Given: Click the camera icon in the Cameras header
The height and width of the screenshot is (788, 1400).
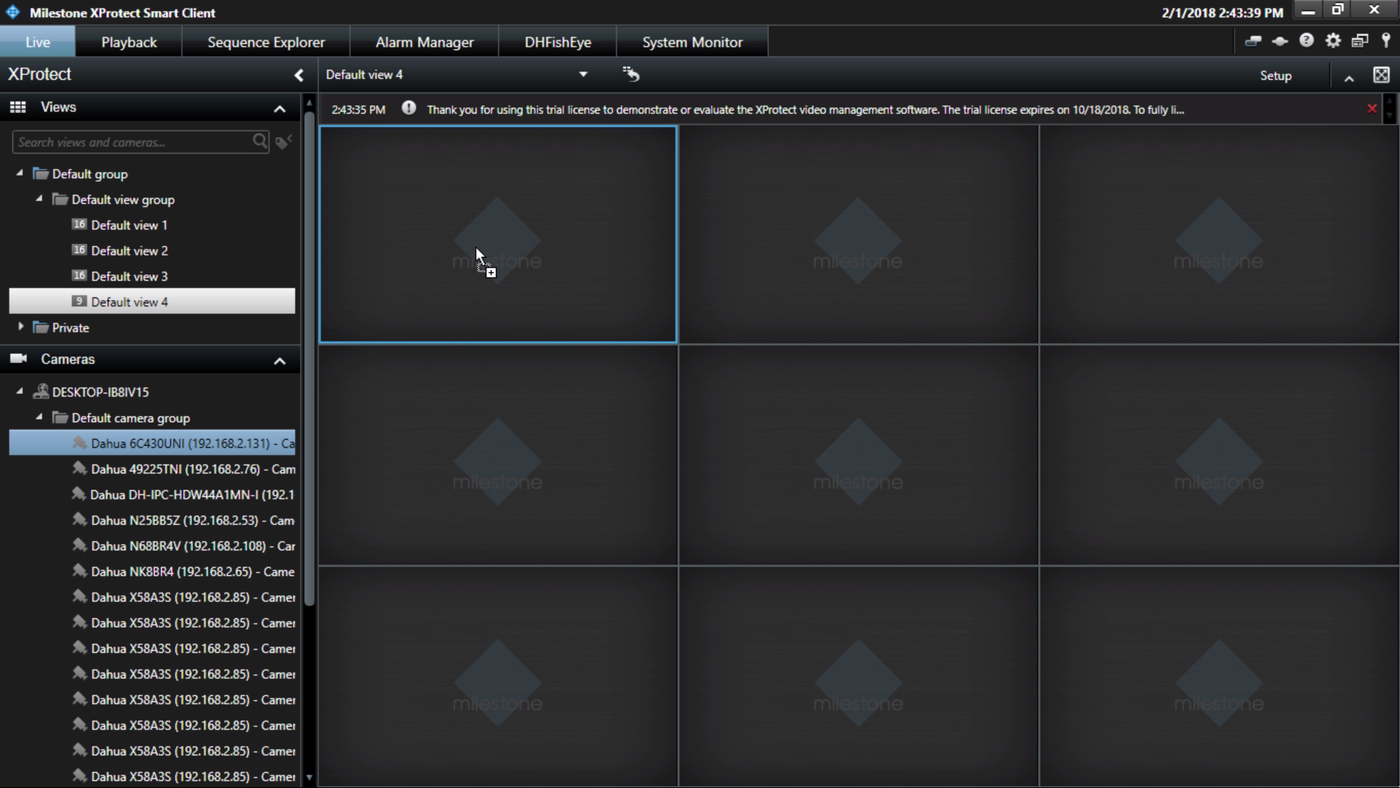Looking at the screenshot, I should pos(18,359).
